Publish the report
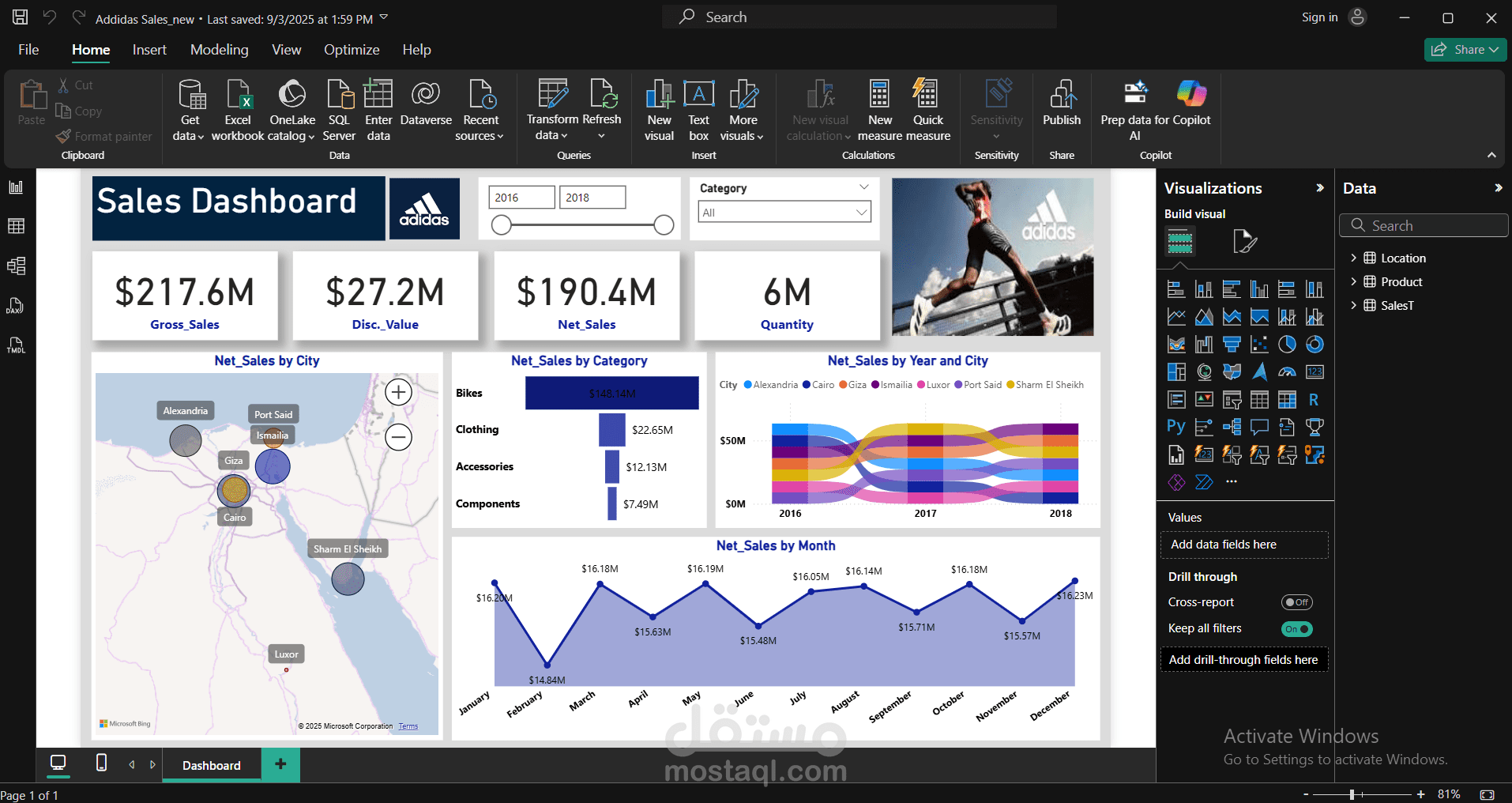The image size is (1512, 803). pyautogui.click(x=1062, y=103)
